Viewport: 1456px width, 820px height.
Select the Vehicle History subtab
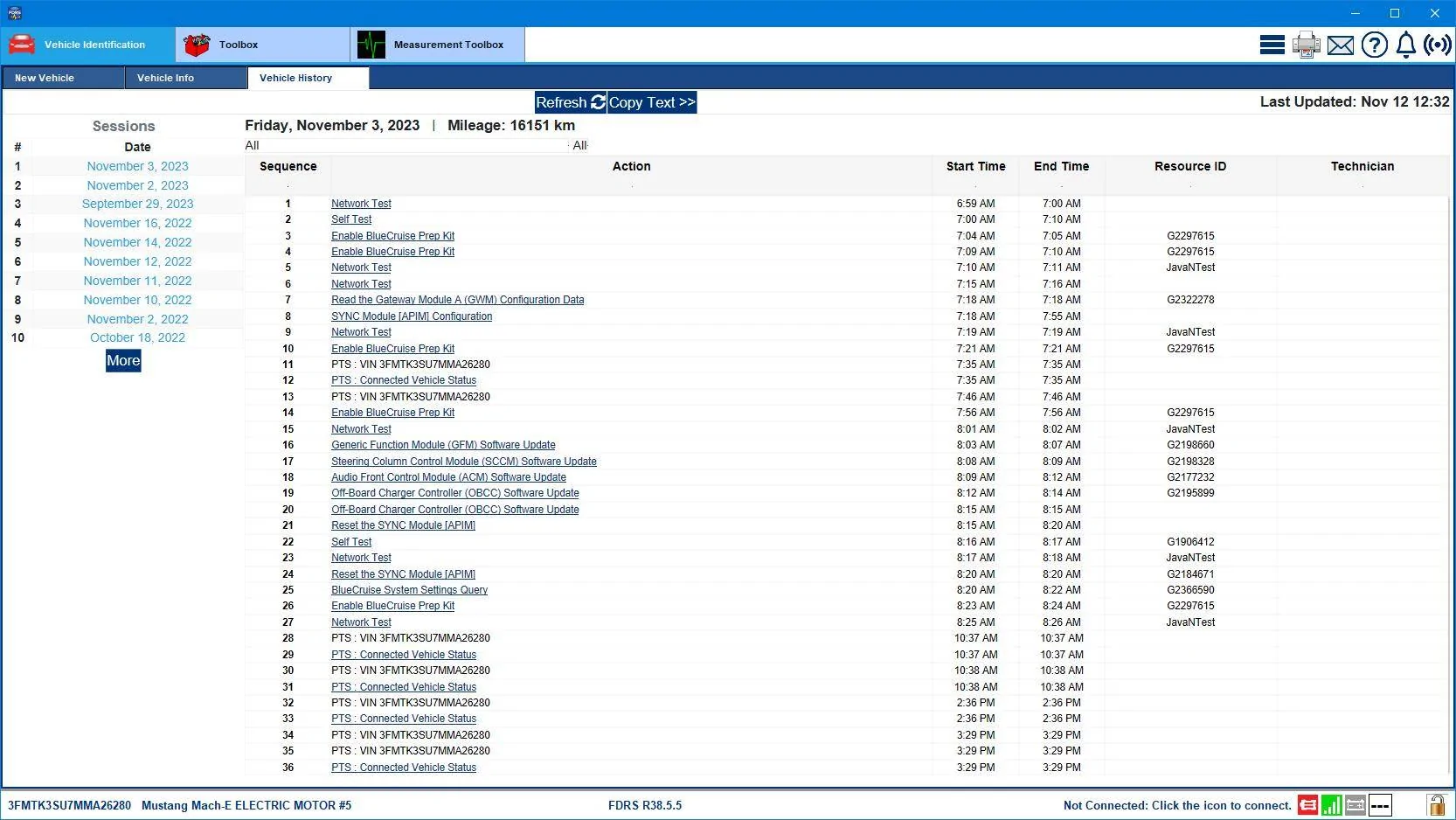coord(309,78)
